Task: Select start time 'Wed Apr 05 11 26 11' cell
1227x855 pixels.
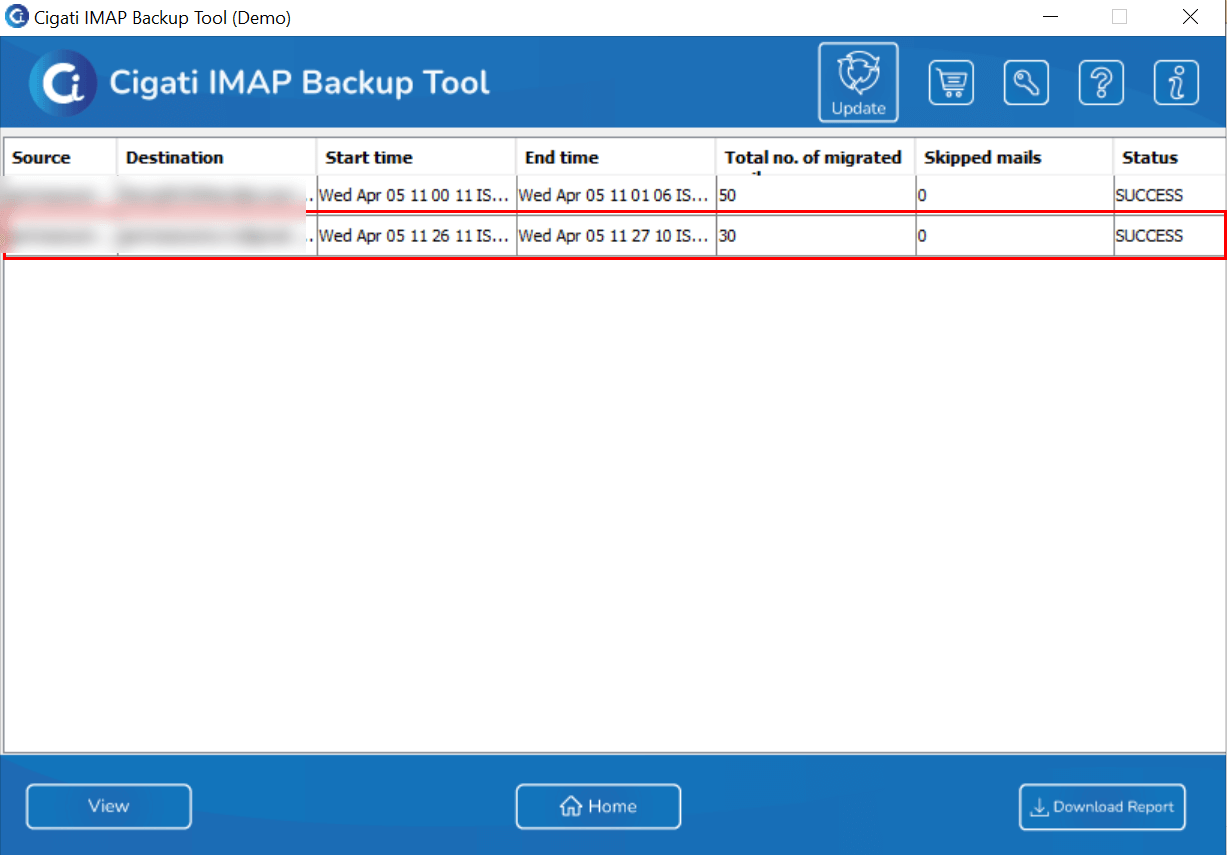Action: (x=416, y=236)
